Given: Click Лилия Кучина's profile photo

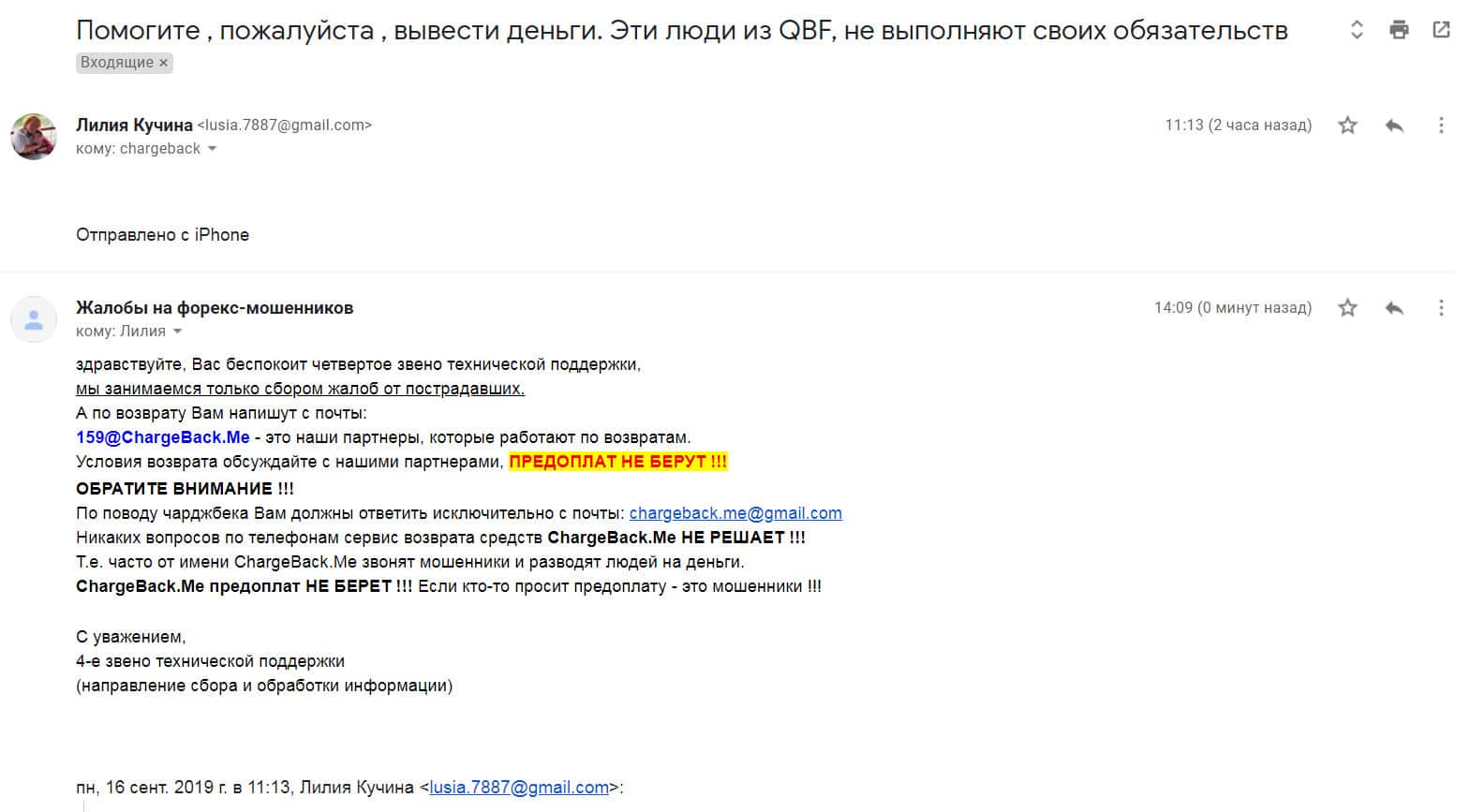Looking at the screenshot, I should click(34, 137).
